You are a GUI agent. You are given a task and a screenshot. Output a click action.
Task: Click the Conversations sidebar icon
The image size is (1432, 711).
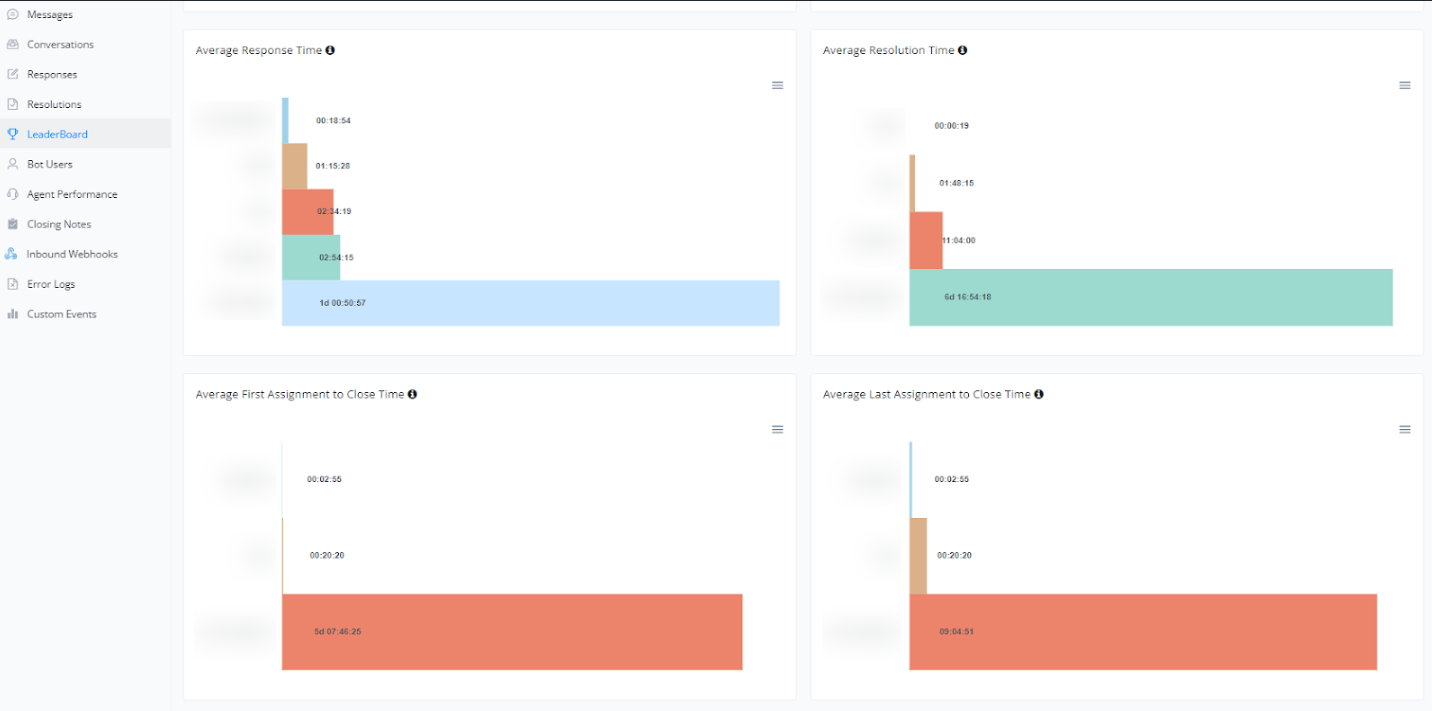(x=13, y=45)
